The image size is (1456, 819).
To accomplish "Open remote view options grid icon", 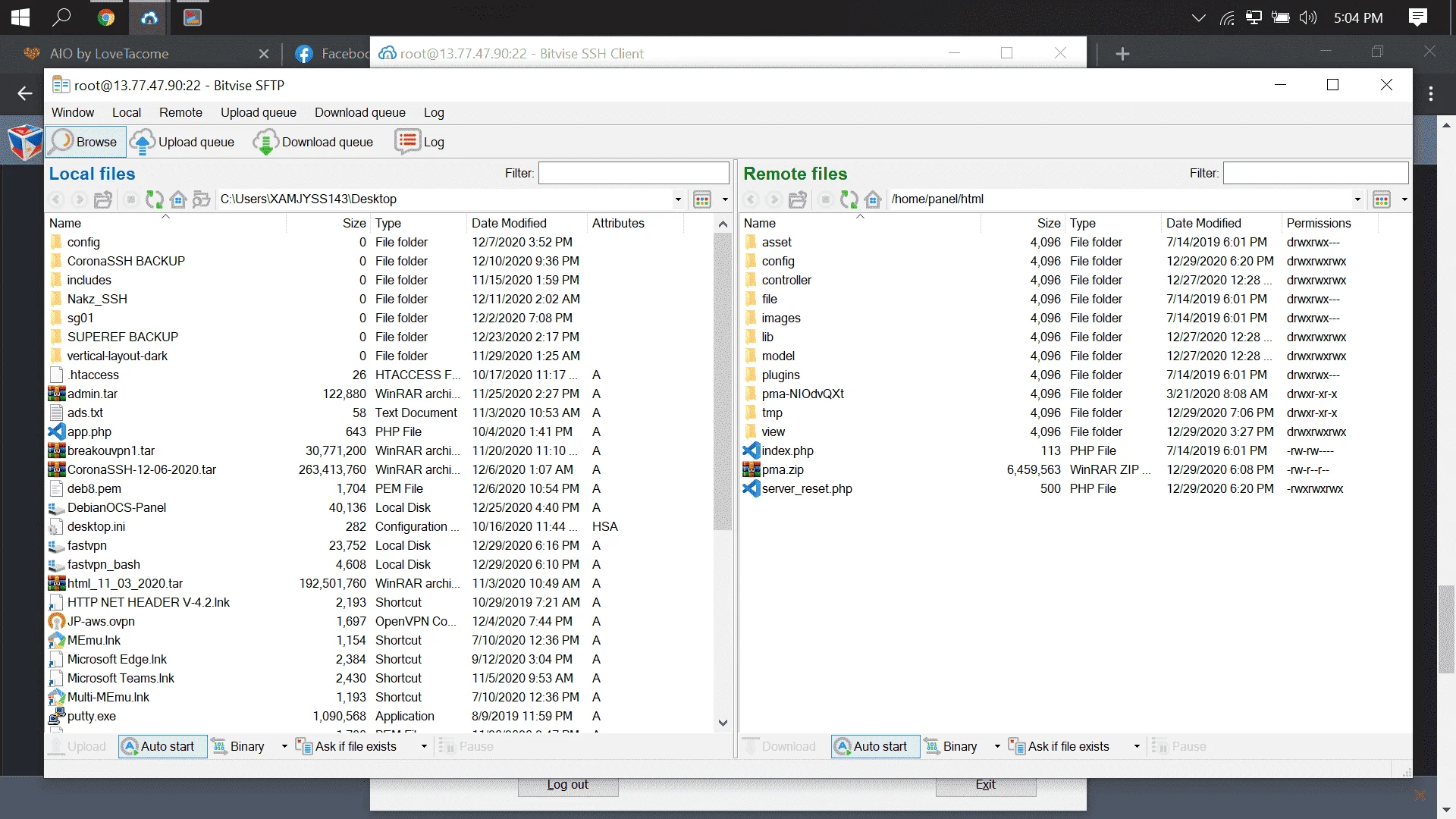I will 1382,199.
